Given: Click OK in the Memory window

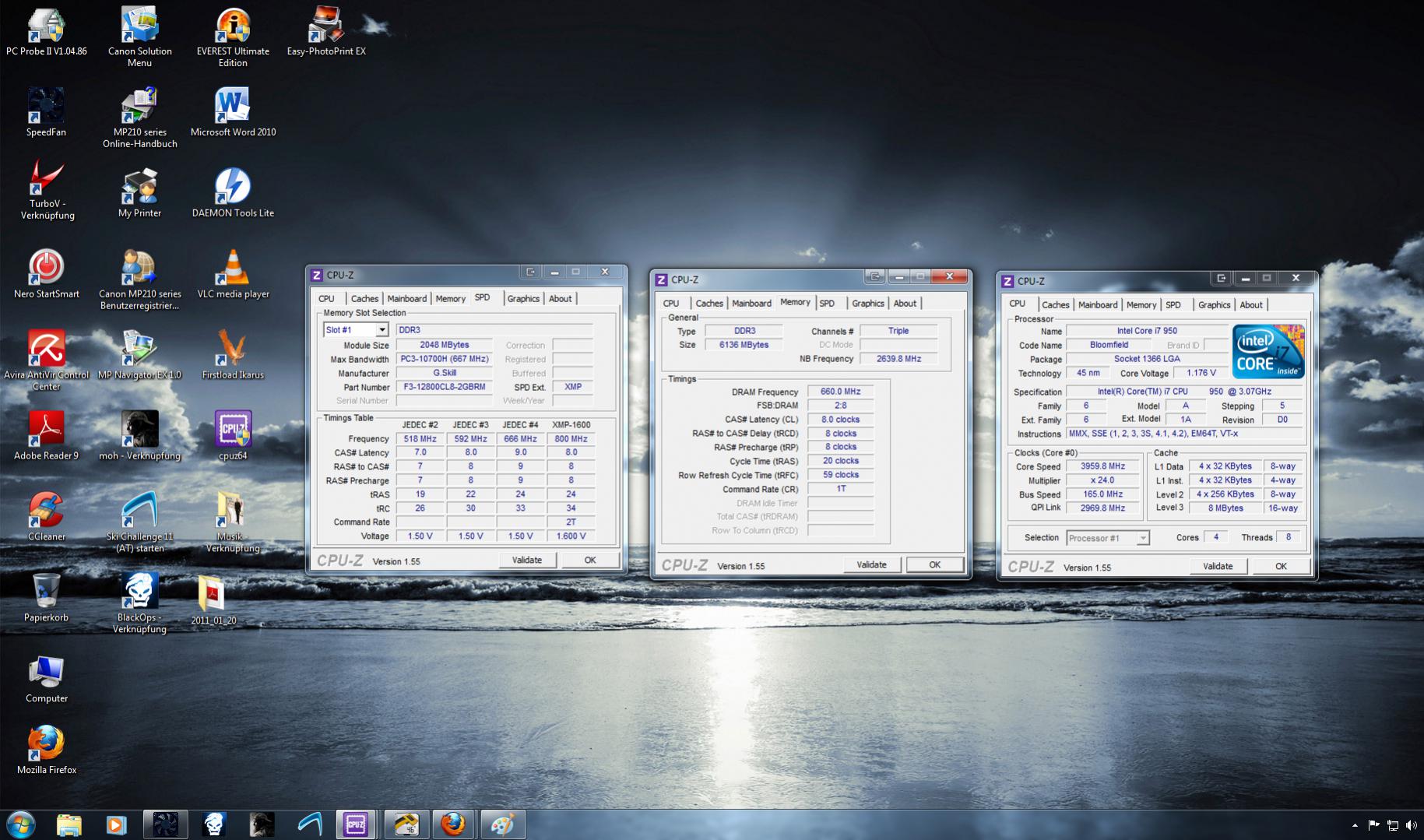Looking at the screenshot, I should click(934, 564).
